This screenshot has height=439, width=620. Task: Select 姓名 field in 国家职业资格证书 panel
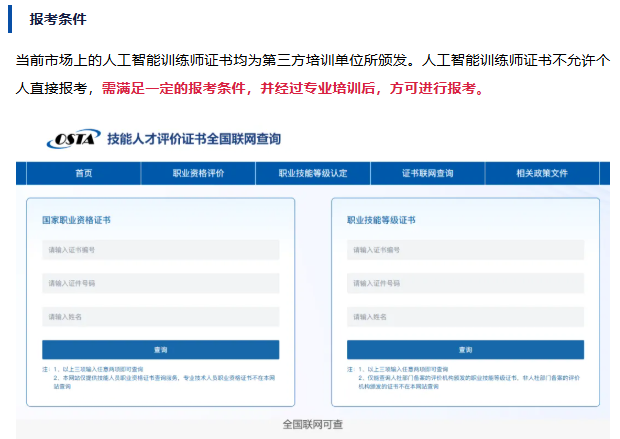(x=160, y=317)
